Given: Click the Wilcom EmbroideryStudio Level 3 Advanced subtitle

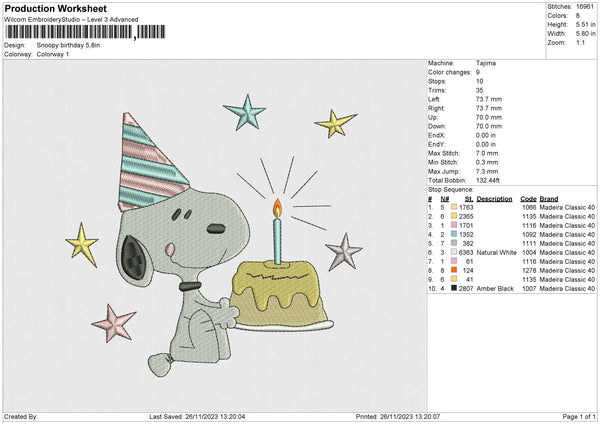Looking at the screenshot, I should [71, 20].
